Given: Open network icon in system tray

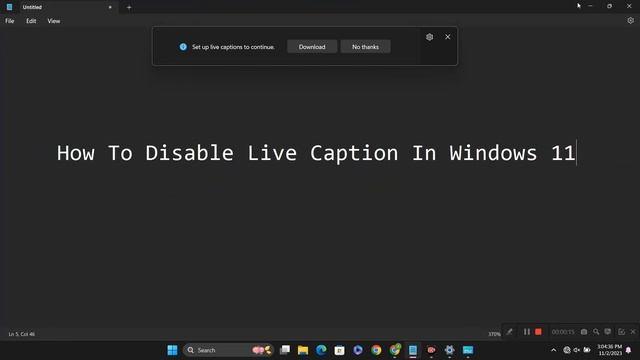Looking at the screenshot, I should (x=567, y=350).
